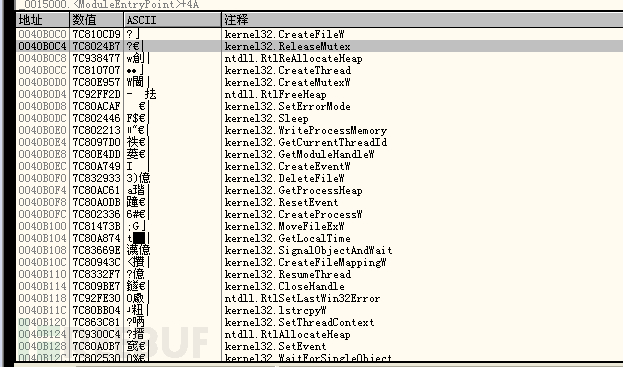Click value 7C80ACAF
623x367 pixels.
[x=97, y=106]
